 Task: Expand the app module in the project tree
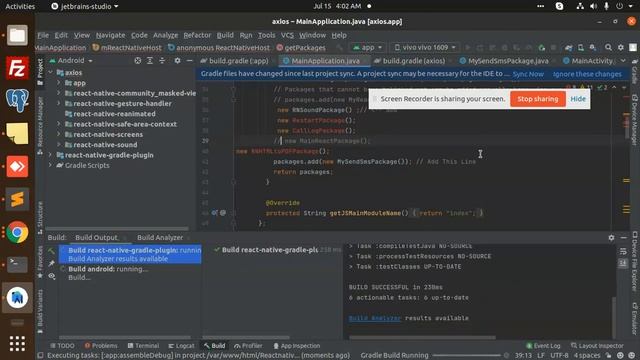point(59,83)
